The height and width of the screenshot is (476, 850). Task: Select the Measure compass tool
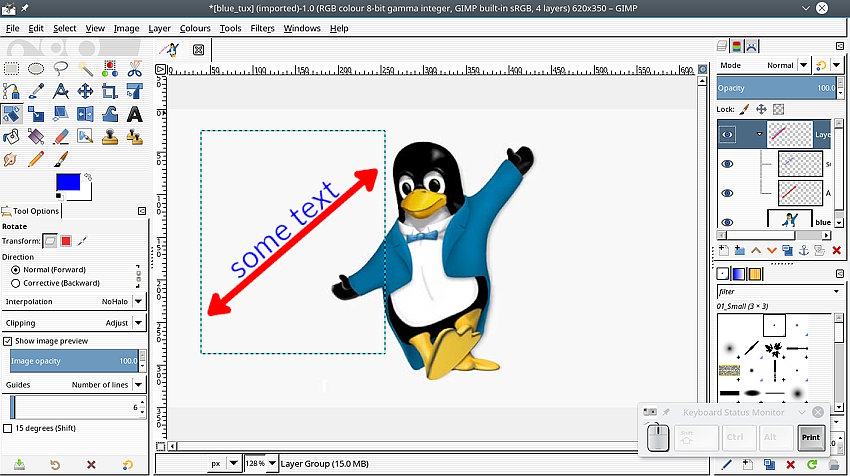61,91
